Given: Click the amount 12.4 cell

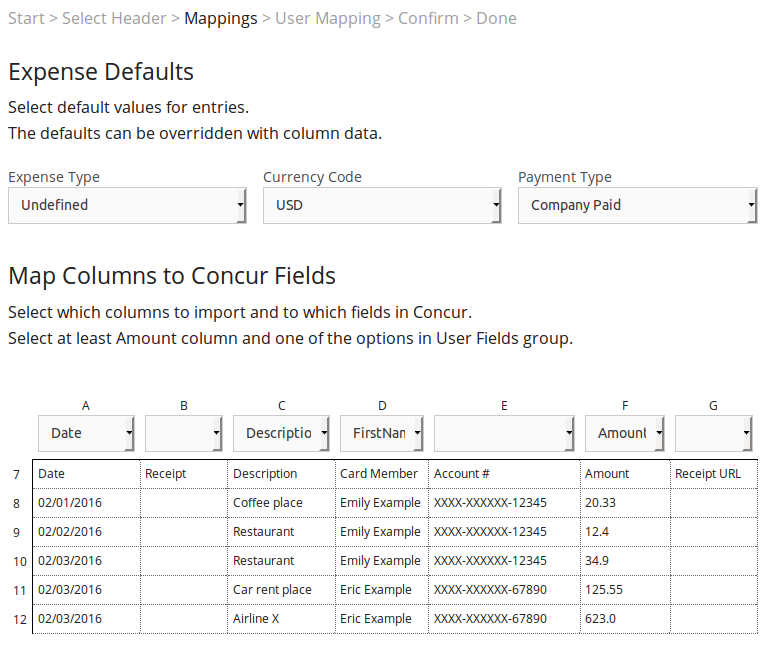Looking at the screenshot, I should [625, 532].
